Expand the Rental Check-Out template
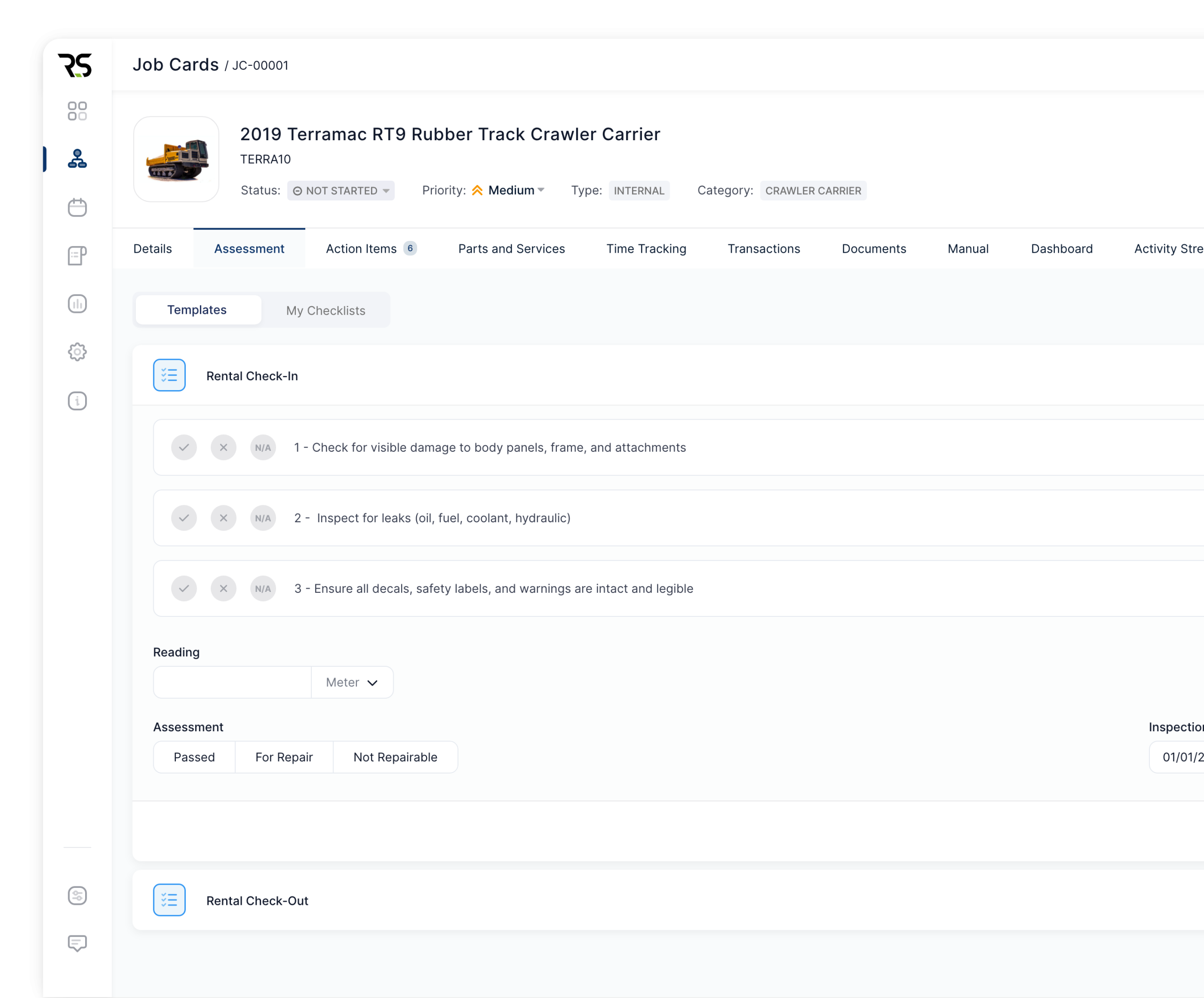The width and height of the screenshot is (1204, 998). [x=668, y=900]
